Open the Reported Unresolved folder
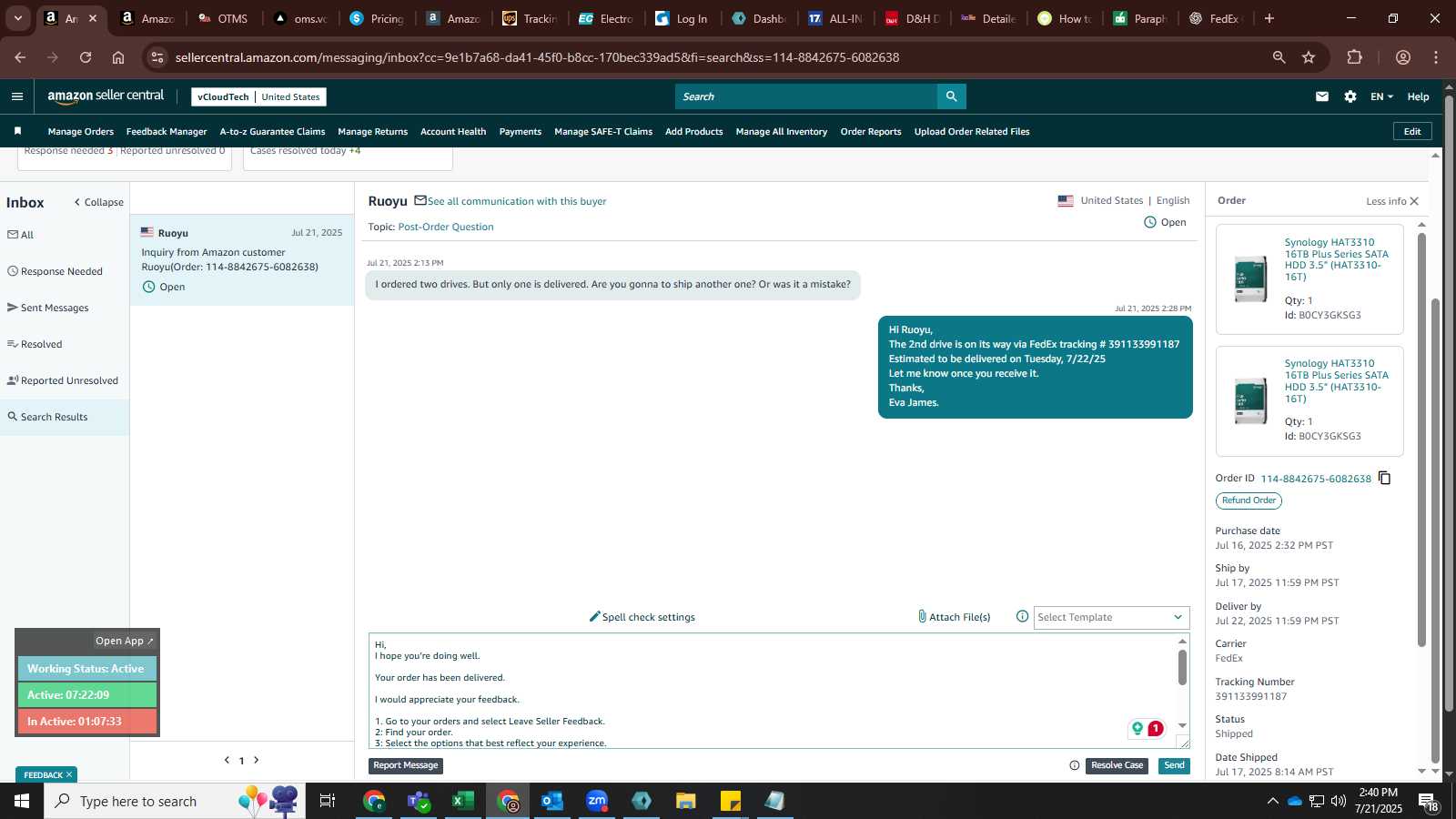This screenshot has height=819, width=1456. [x=64, y=380]
